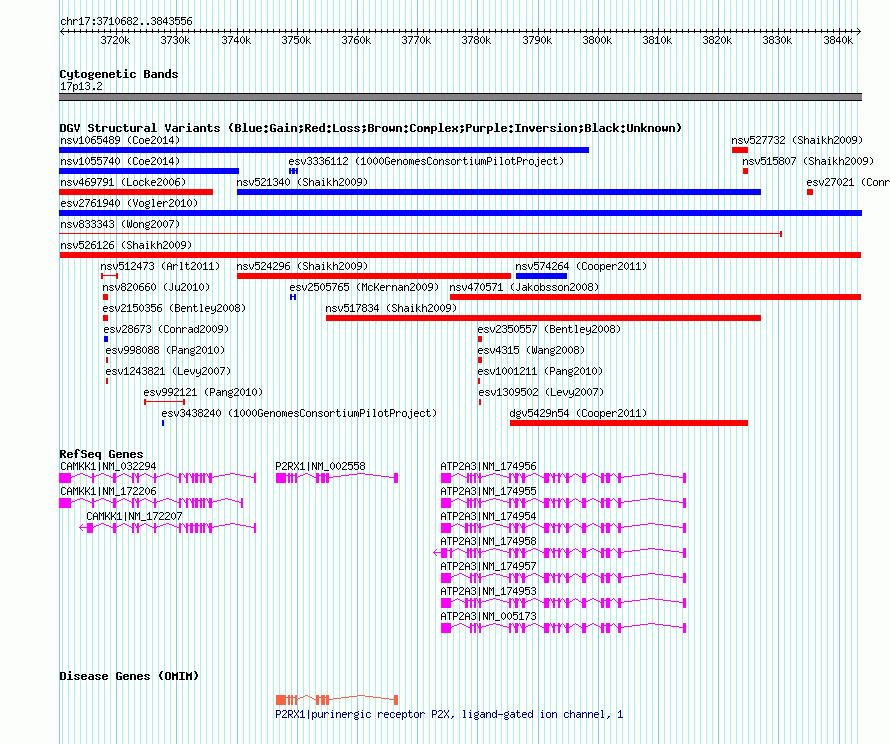Viewport: 890px width, 744px height.
Task: Open ATP2A3|NM_005173 transcript label
Action: click(488, 616)
